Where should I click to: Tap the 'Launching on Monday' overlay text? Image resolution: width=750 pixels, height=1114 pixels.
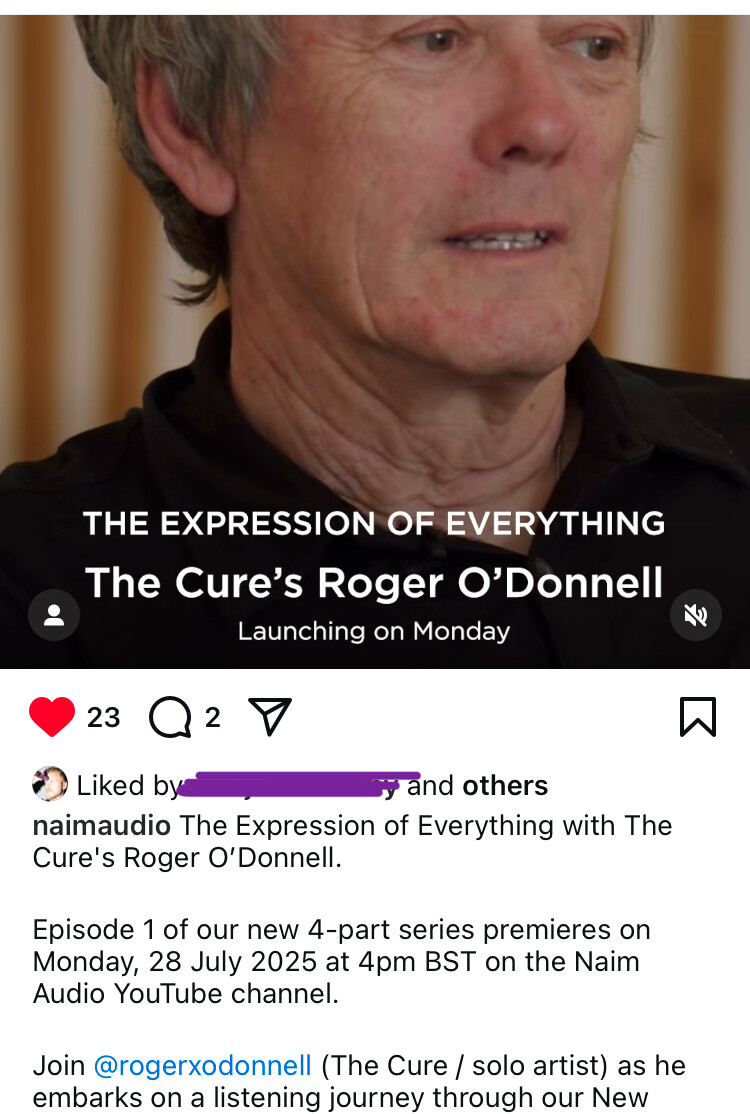(x=374, y=631)
